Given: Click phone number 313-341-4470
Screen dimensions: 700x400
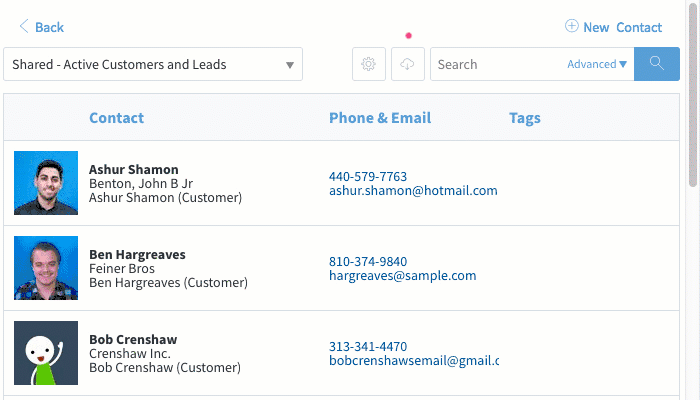Looking at the screenshot, I should (x=368, y=346).
